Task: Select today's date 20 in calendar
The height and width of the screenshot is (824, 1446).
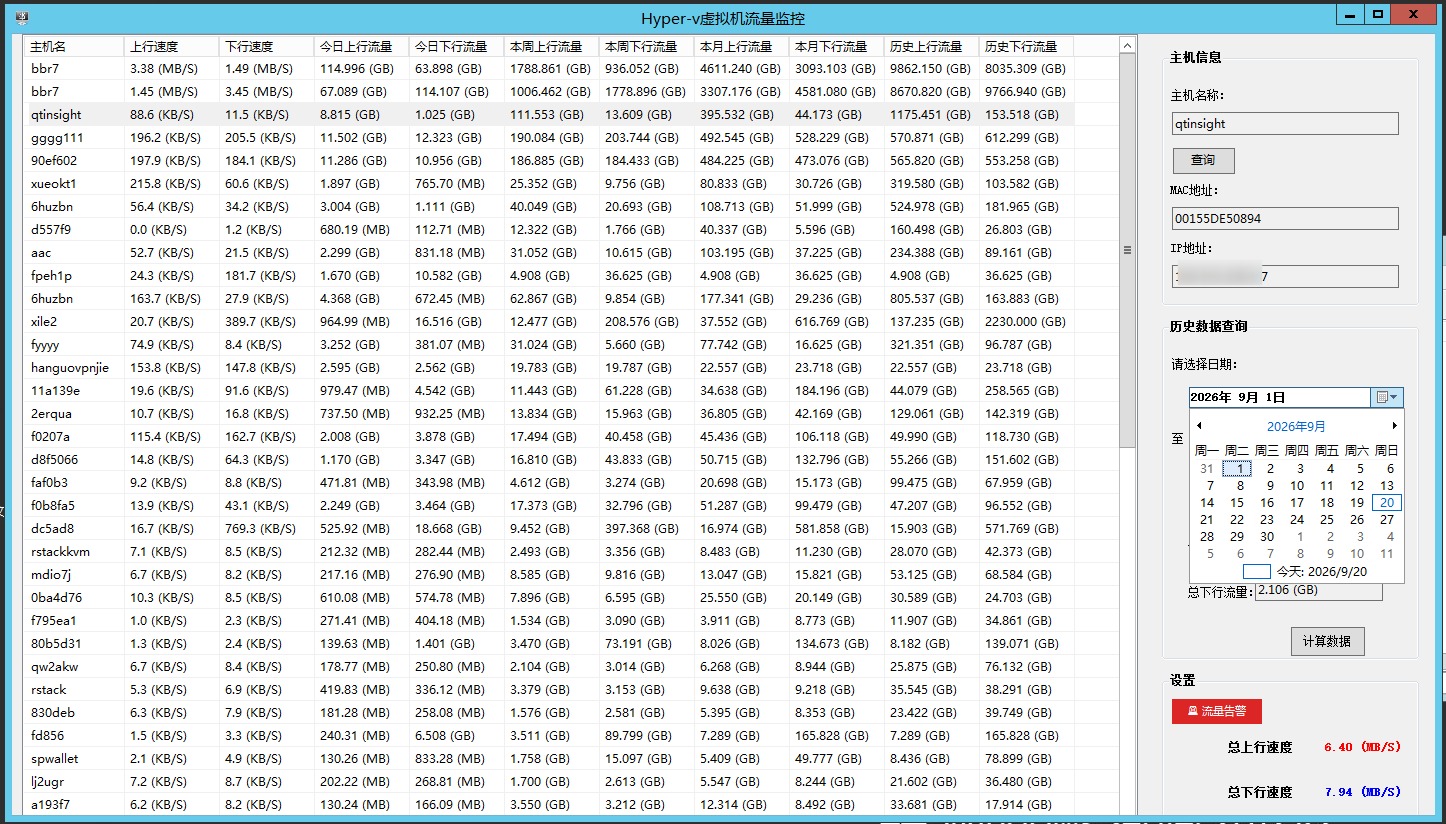Action: (x=1387, y=503)
